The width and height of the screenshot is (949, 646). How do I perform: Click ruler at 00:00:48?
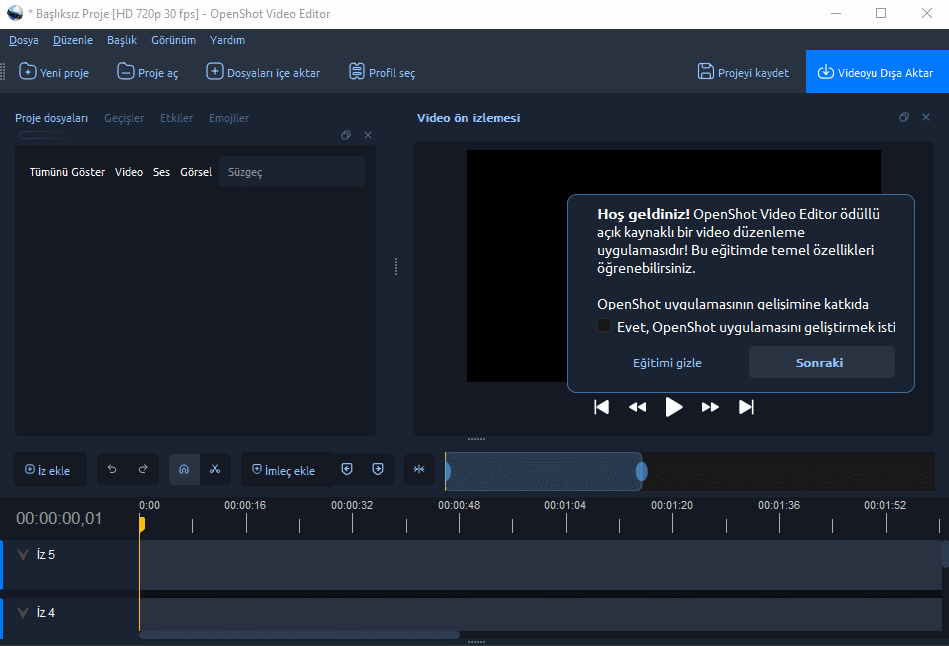(x=459, y=505)
